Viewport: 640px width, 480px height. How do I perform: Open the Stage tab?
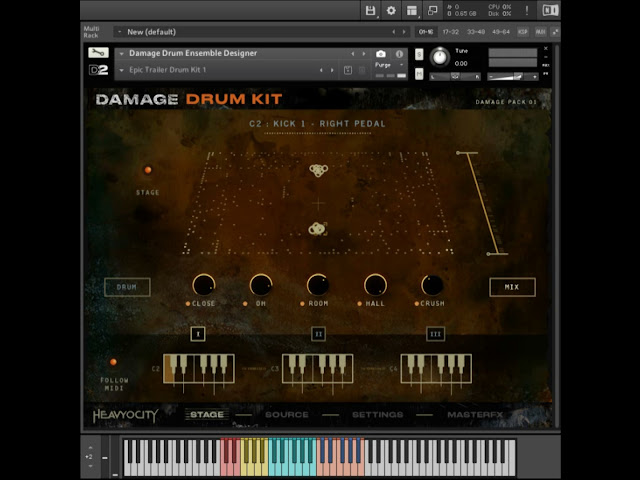pos(207,415)
